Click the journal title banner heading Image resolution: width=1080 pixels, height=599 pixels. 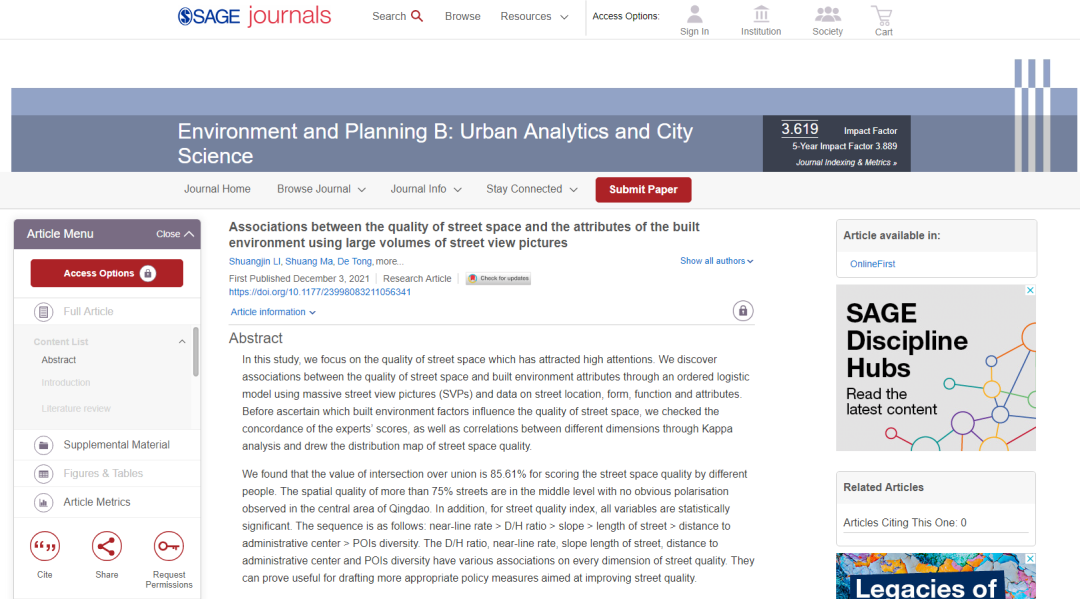[435, 143]
